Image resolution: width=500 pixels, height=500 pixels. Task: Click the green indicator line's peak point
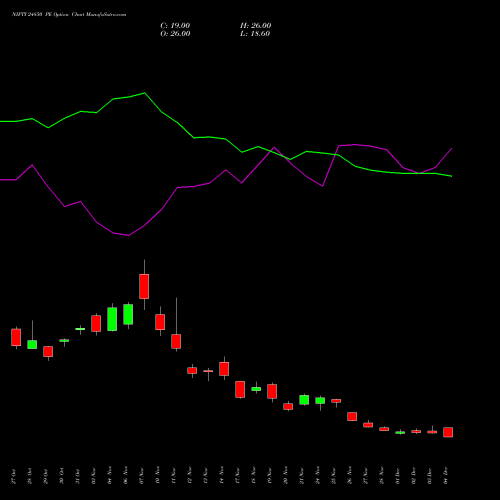coord(144,93)
